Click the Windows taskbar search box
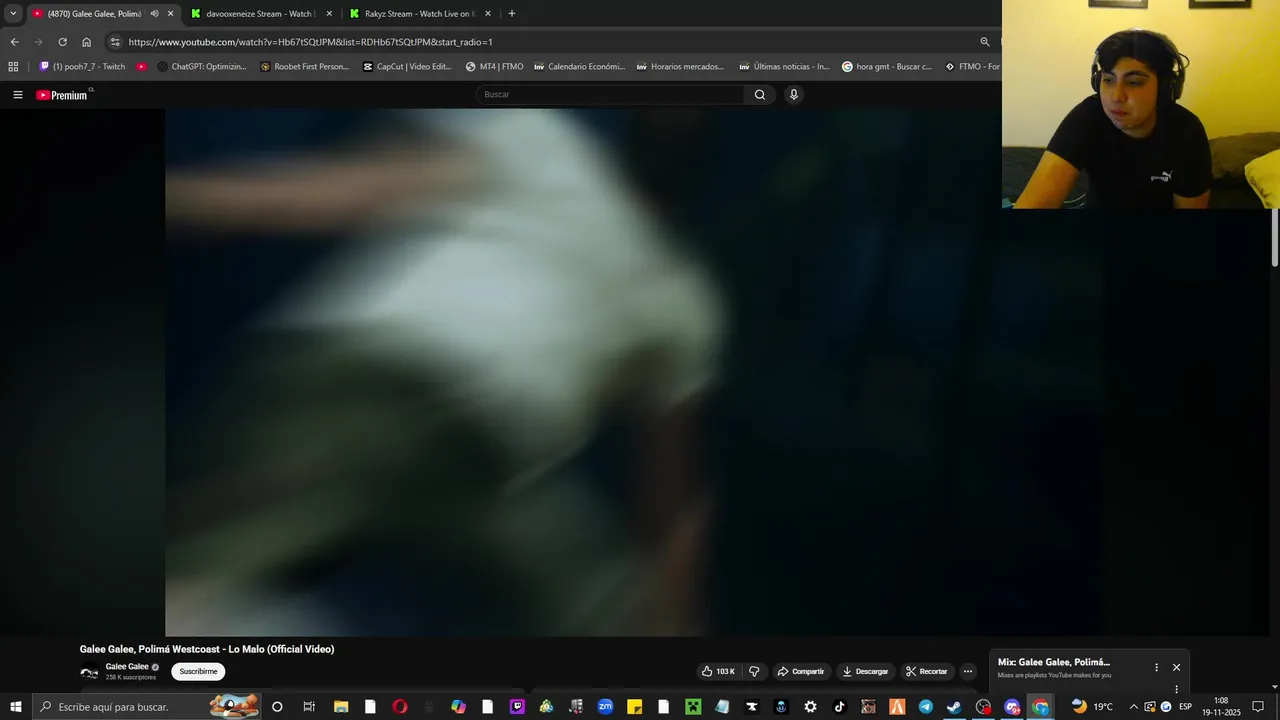Viewport: 1280px width, 720px height. coord(148,707)
